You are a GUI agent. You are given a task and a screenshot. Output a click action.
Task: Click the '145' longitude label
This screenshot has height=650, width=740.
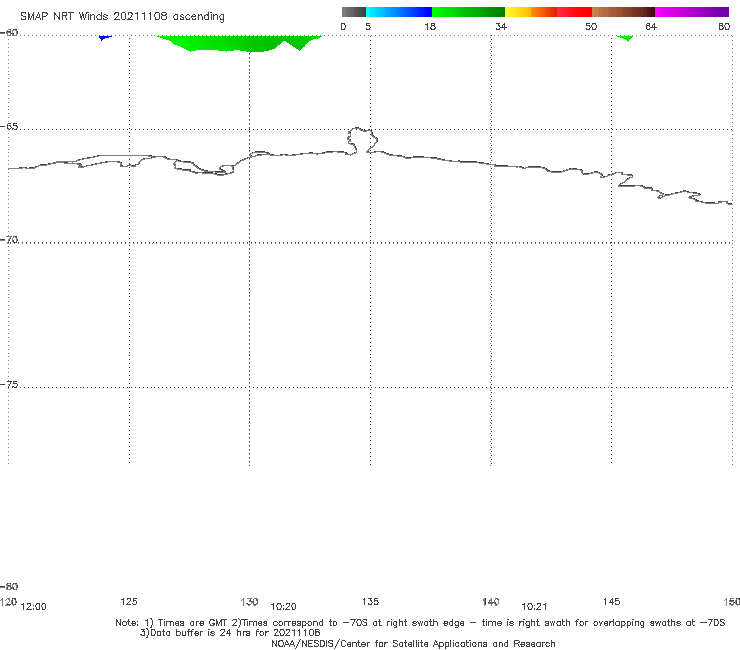pos(612,601)
